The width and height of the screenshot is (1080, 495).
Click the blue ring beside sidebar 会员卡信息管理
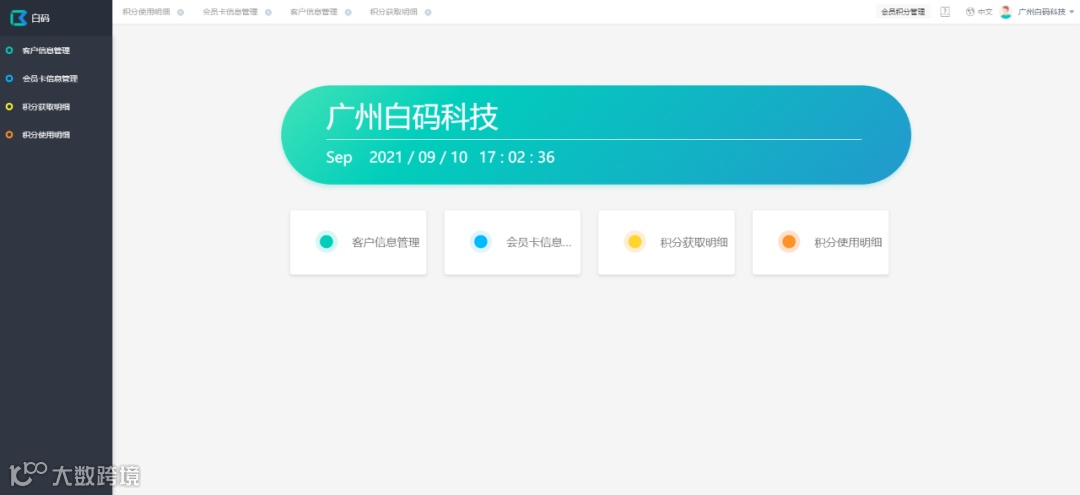pos(9,78)
